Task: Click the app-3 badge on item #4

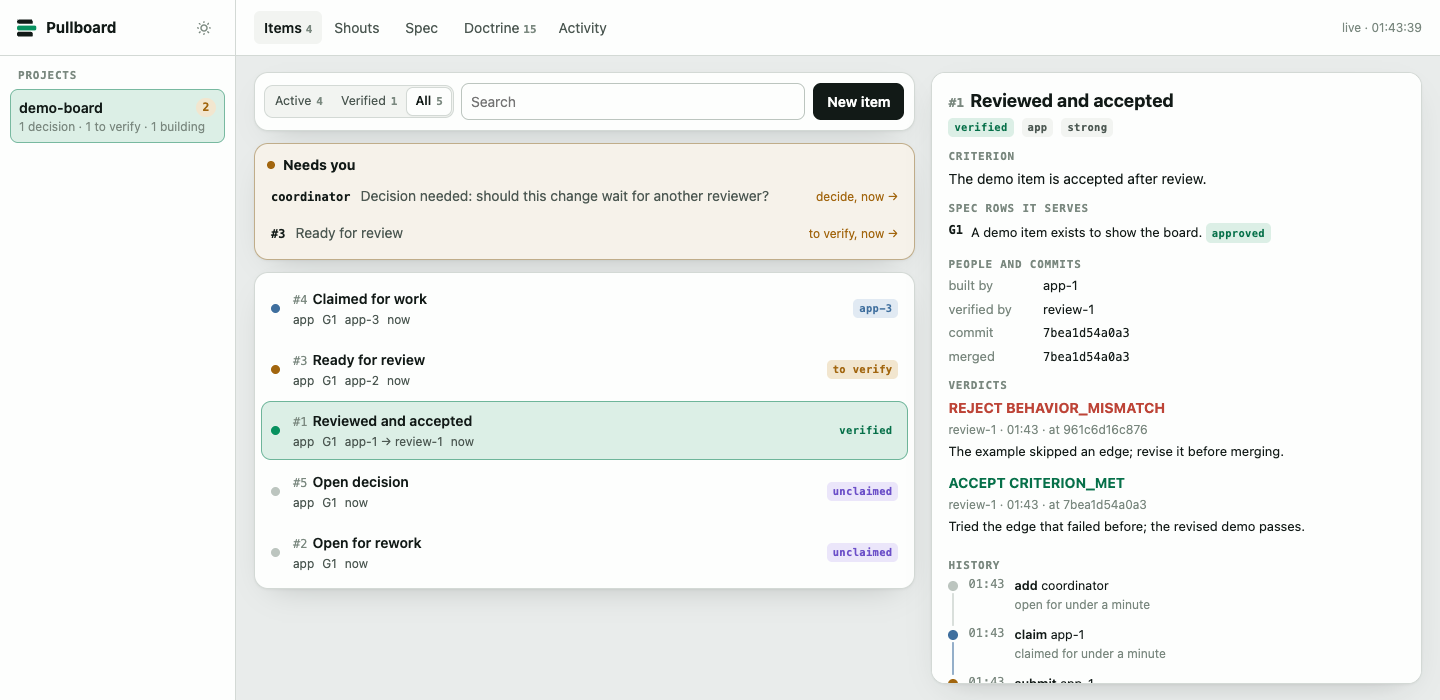Action: 875,309
